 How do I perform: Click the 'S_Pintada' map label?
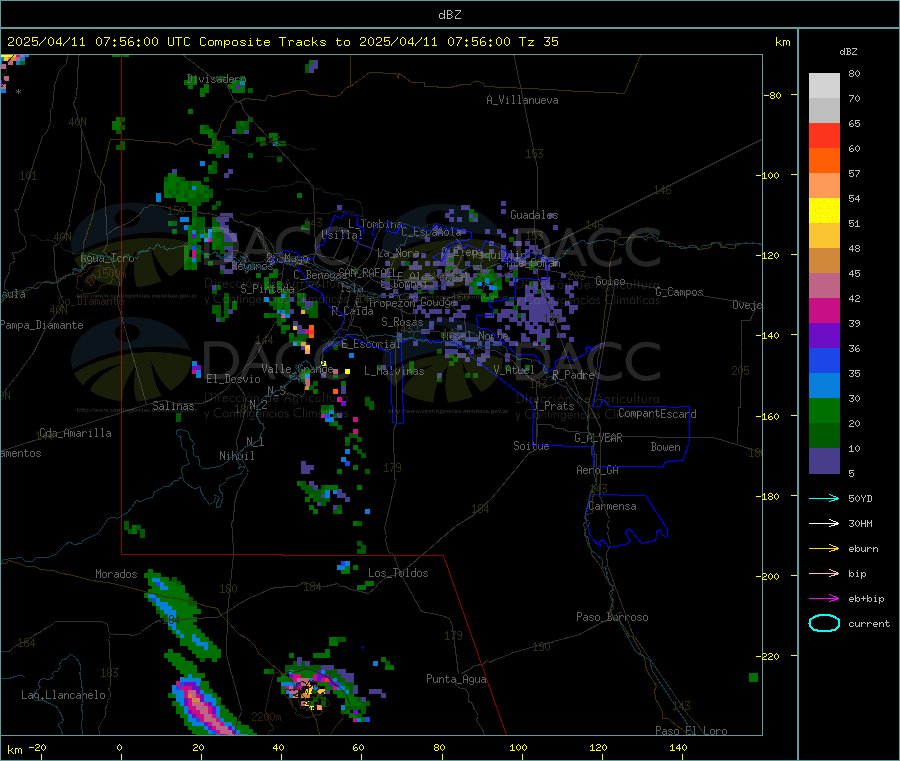point(267,289)
